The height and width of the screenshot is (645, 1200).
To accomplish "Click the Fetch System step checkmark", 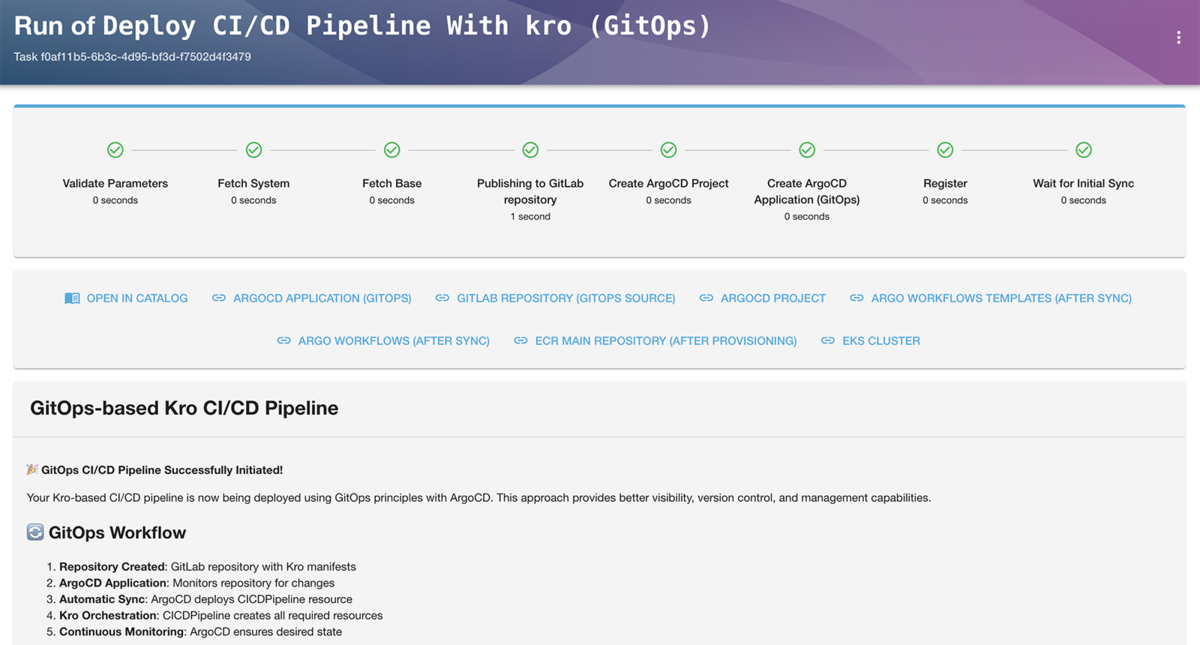I will coord(254,150).
